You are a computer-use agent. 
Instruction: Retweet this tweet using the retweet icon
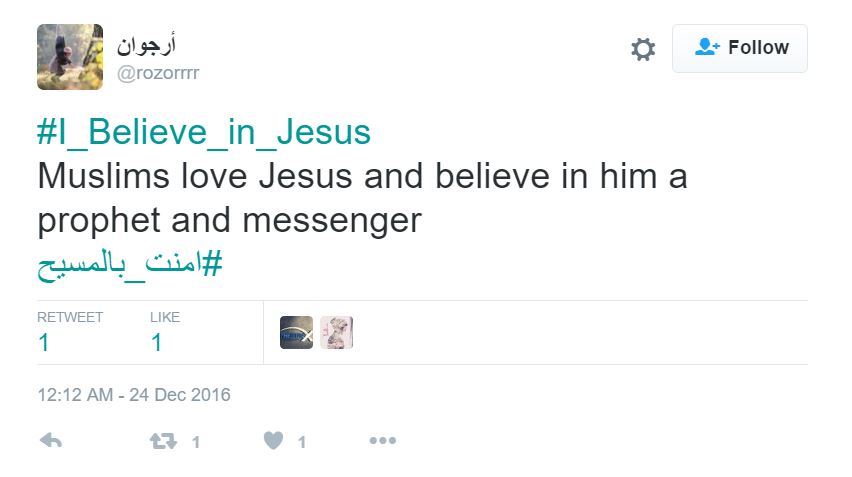(162, 441)
